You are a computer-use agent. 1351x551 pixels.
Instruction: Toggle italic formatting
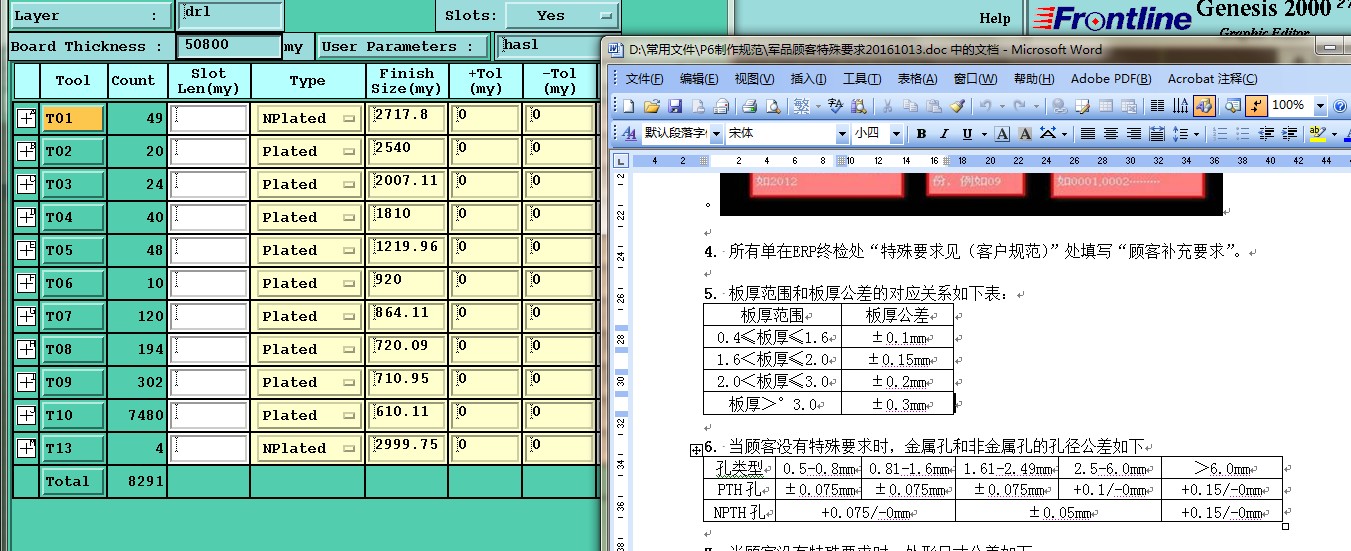944,133
